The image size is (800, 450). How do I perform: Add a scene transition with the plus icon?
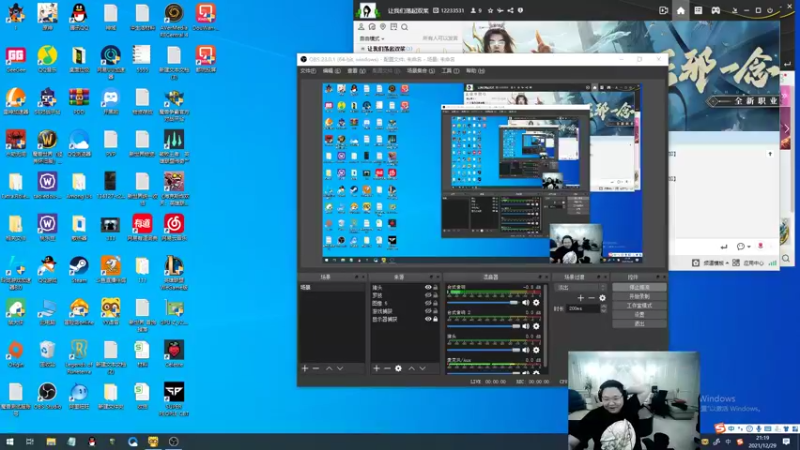click(580, 297)
